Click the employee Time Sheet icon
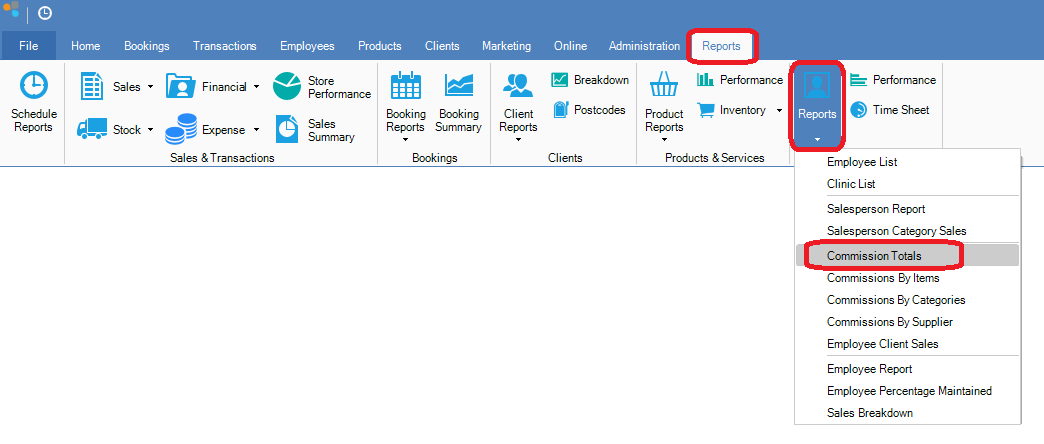Viewport: 1044px width, 444px height. point(860,110)
